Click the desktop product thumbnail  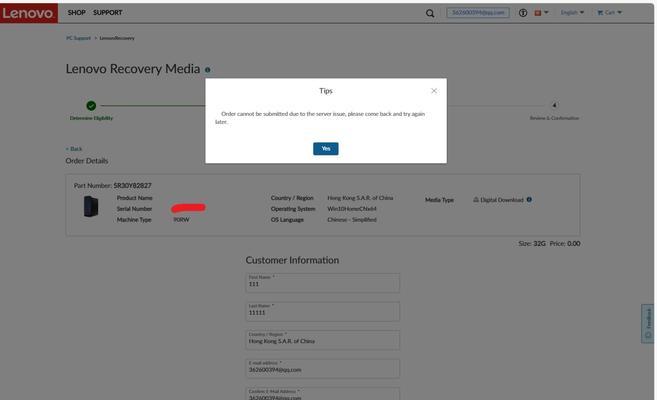pyautogui.click(x=91, y=206)
